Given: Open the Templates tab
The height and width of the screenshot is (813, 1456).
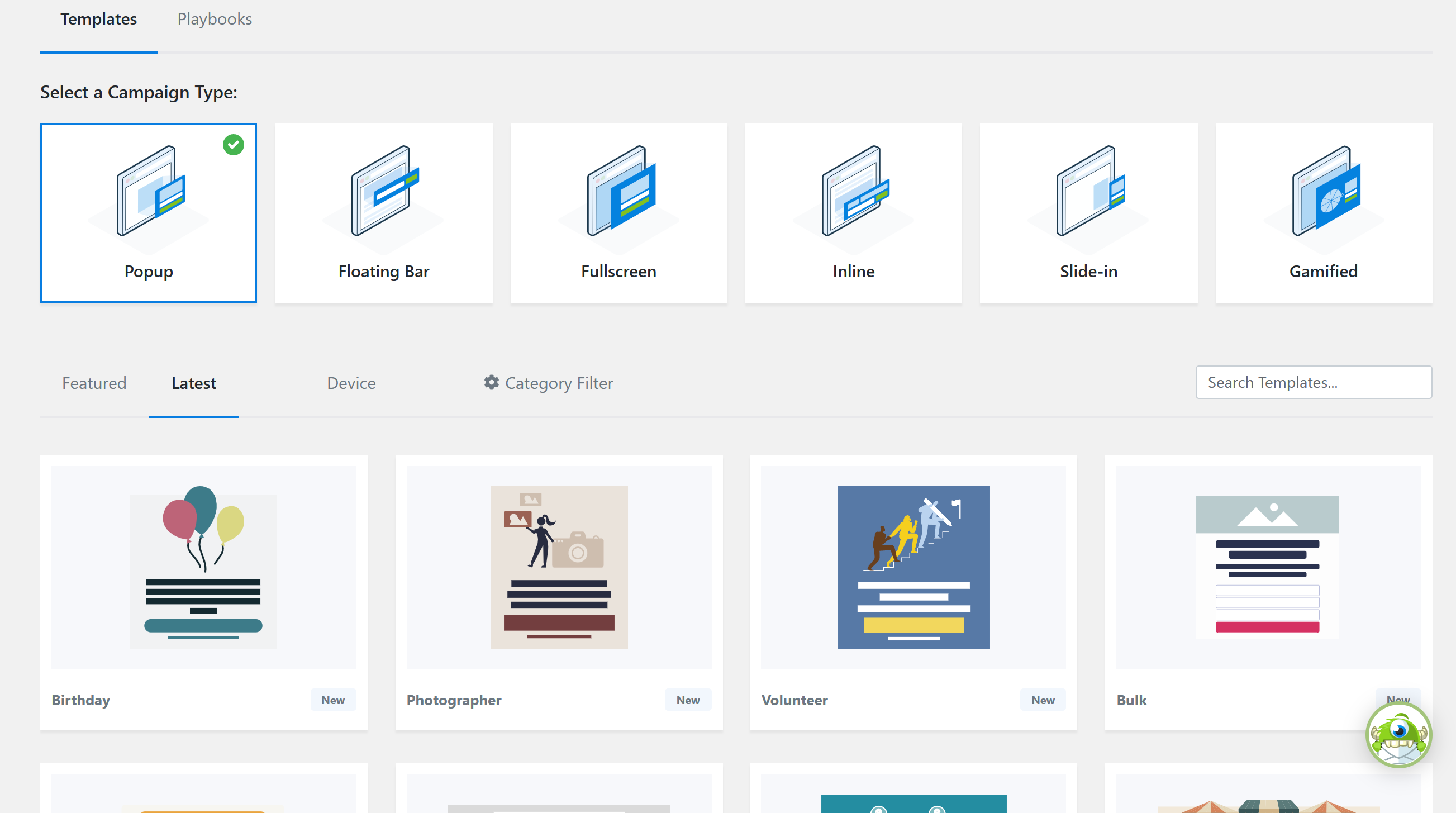Looking at the screenshot, I should pyautogui.click(x=98, y=19).
